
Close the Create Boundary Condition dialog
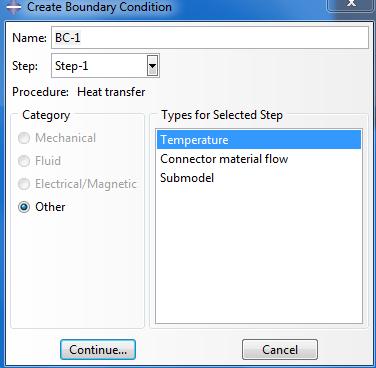click(x=351, y=5)
